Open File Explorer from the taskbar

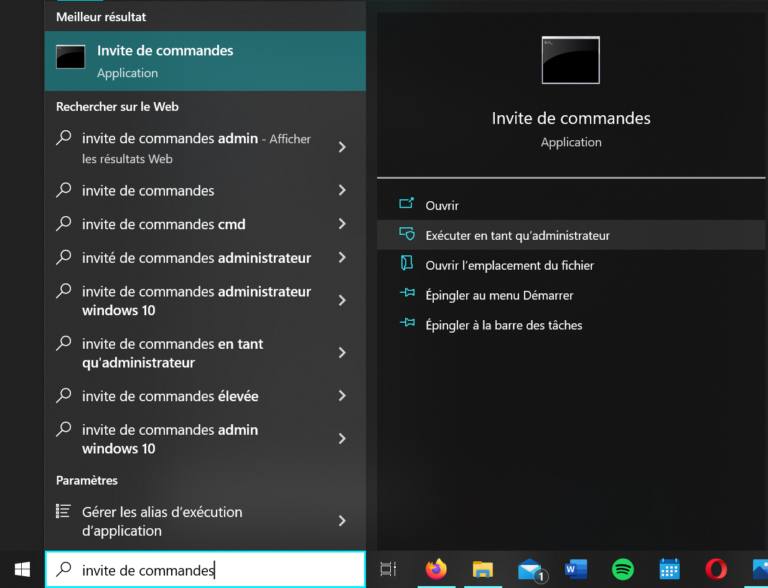[482, 570]
